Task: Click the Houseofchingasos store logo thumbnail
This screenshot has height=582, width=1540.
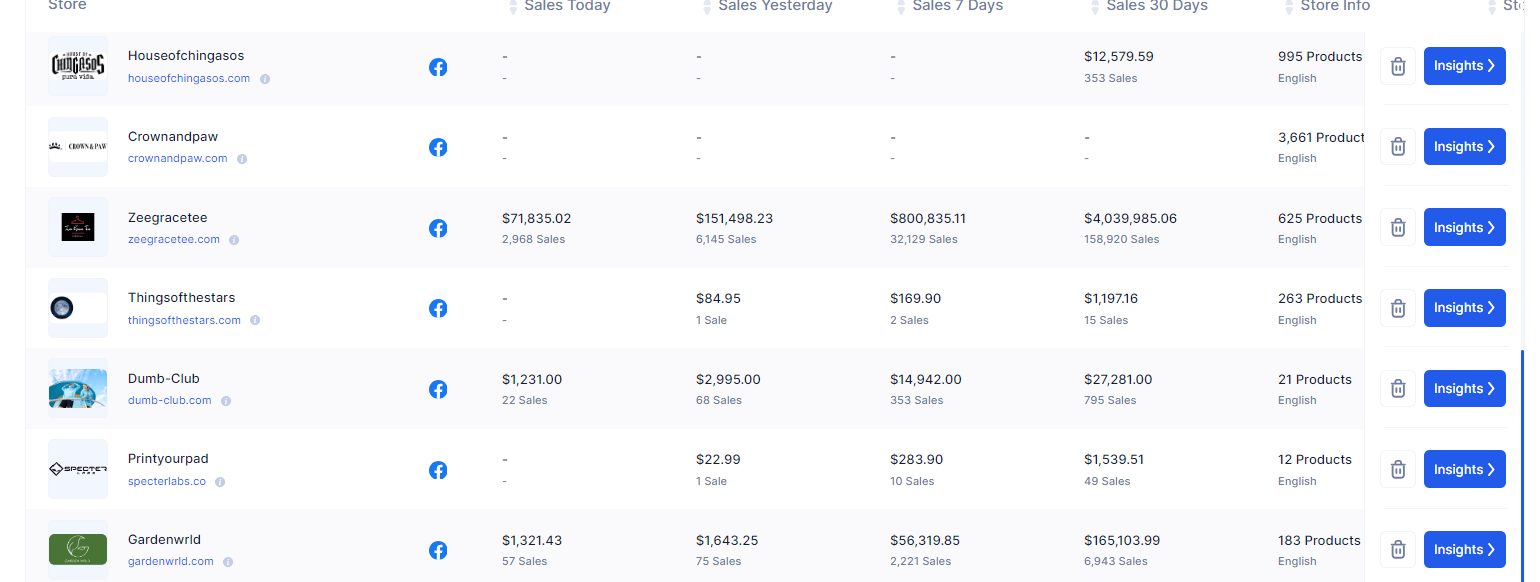Action: tap(78, 67)
